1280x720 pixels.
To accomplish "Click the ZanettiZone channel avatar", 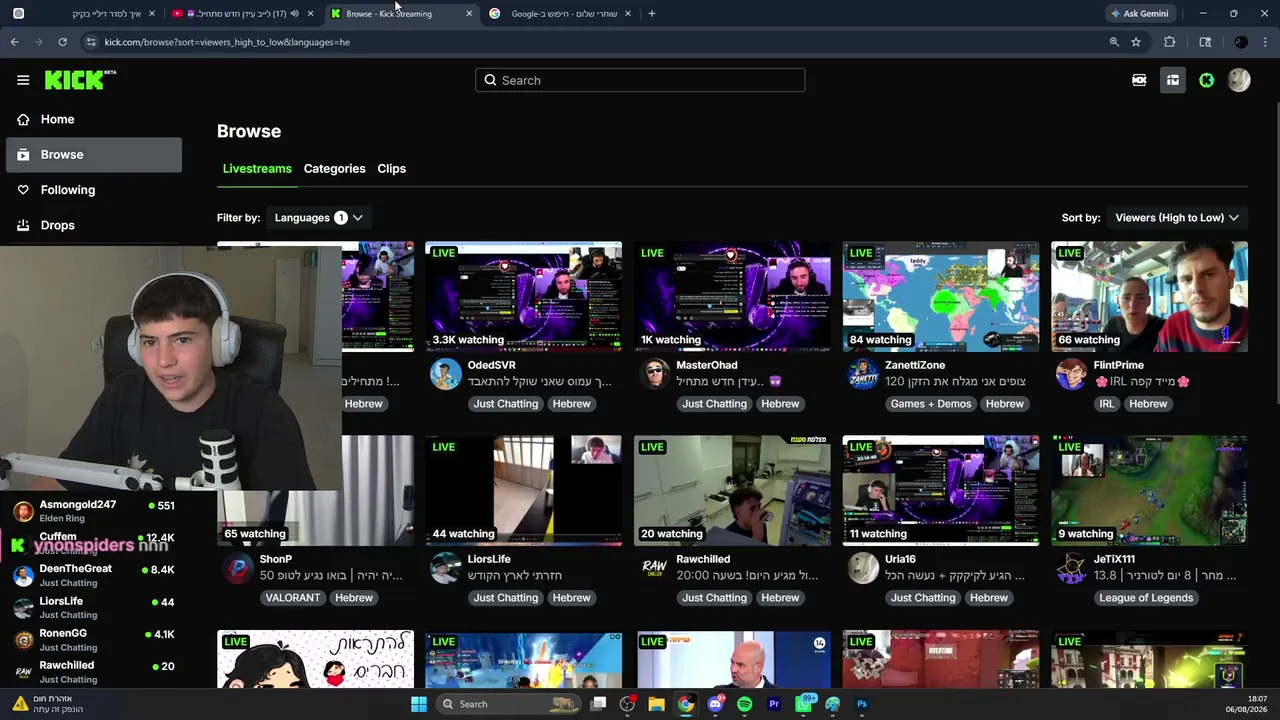I will point(863,374).
